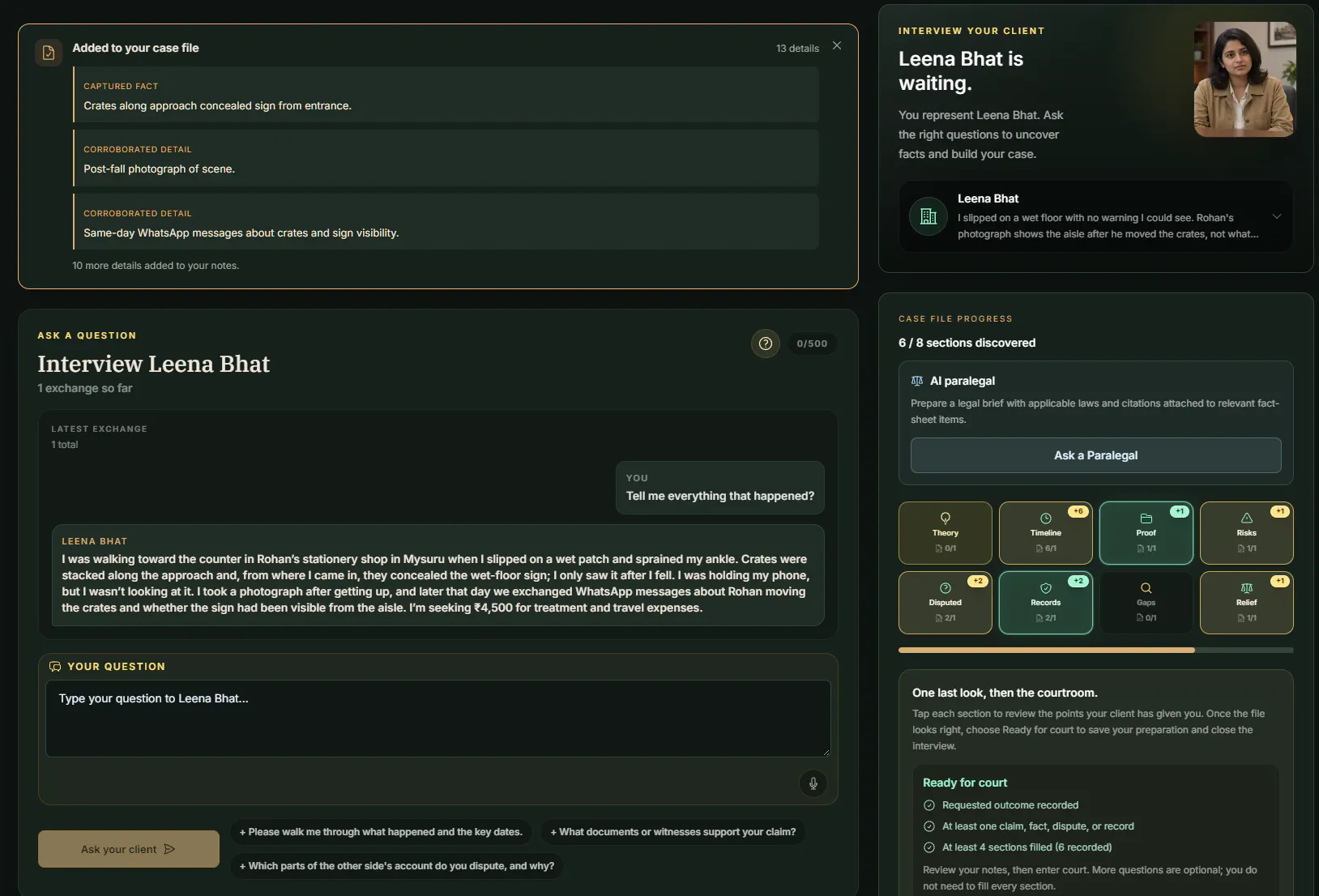Open the Gaps section card
This screenshot has height=896, width=1319.
(x=1146, y=603)
